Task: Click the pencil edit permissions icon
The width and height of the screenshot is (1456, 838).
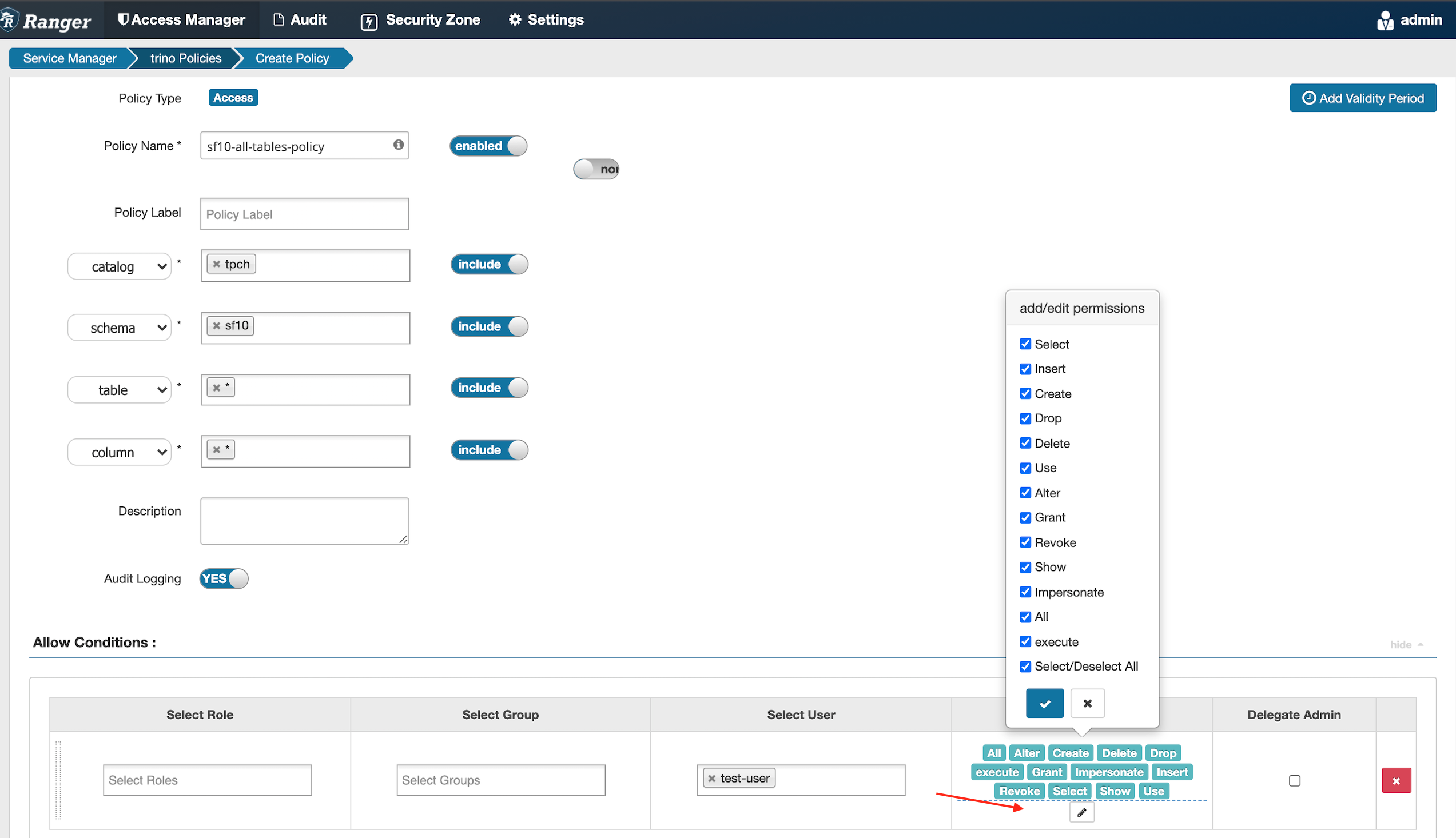Action: pos(1081,813)
